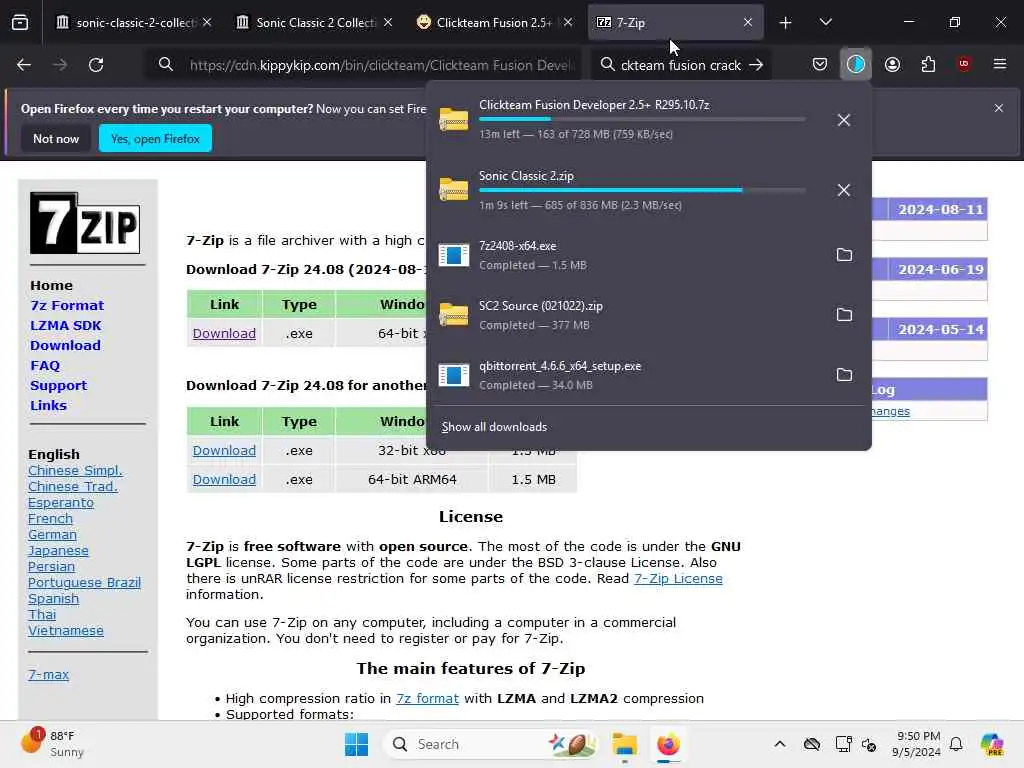The width and height of the screenshot is (1024, 768).
Task: Toggle the downloads panel toolbar icon
Action: pyautogui.click(x=856, y=65)
